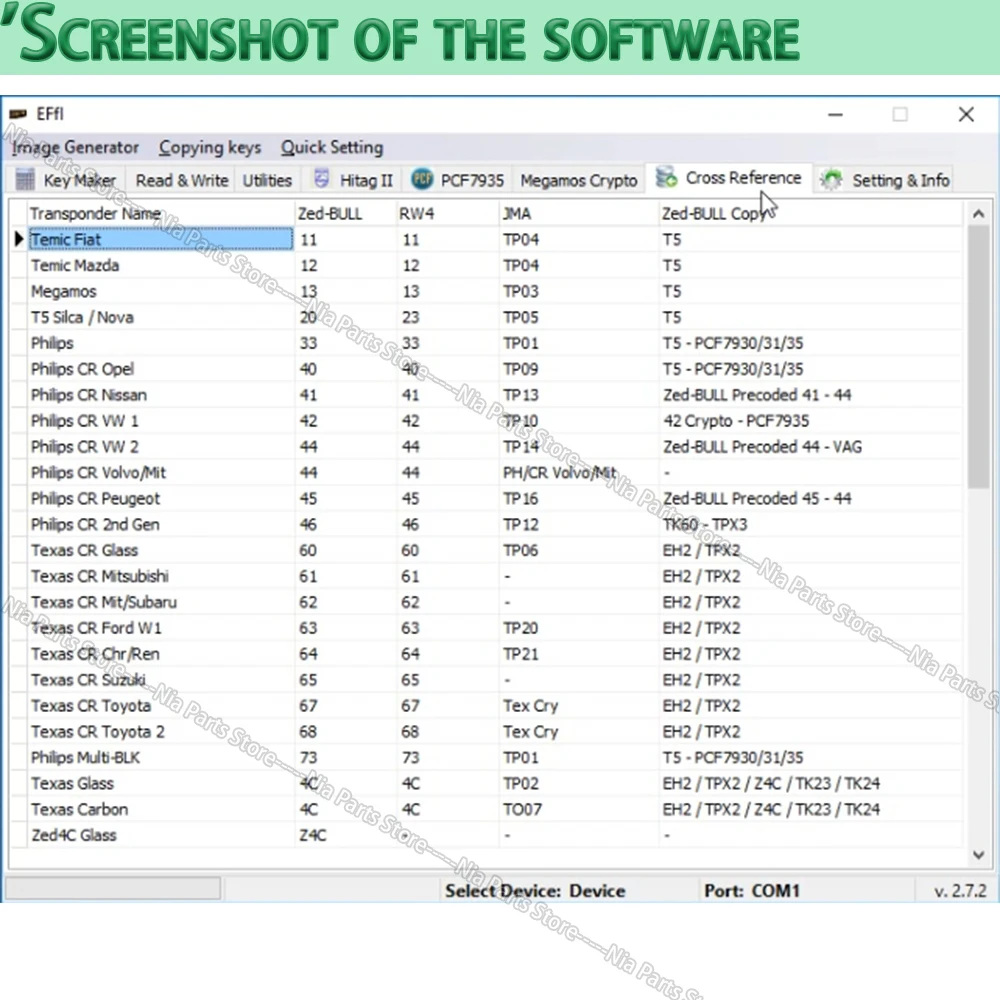This screenshot has height=1000, width=1000.
Task: Click the Texas CR Mitsubishi cell
Action: pos(161,576)
